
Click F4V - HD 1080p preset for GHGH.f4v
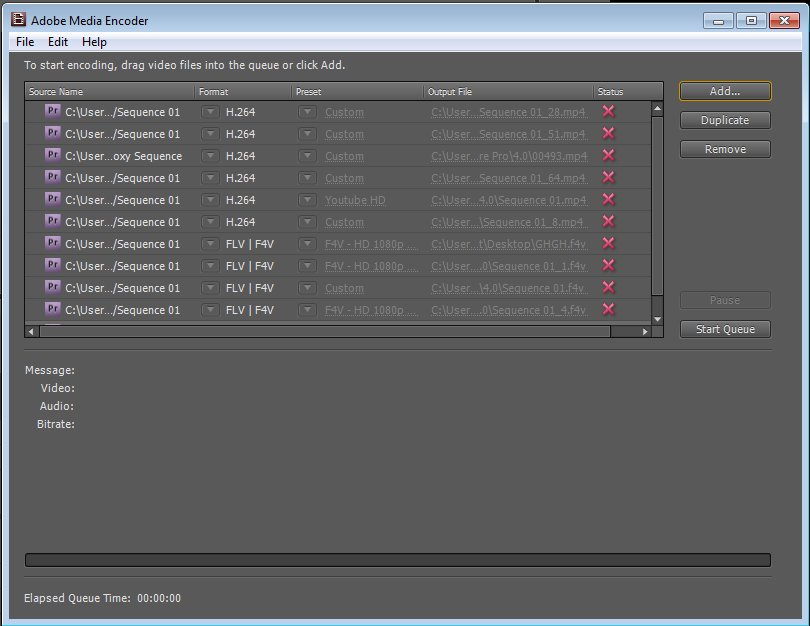coord(371,244)
